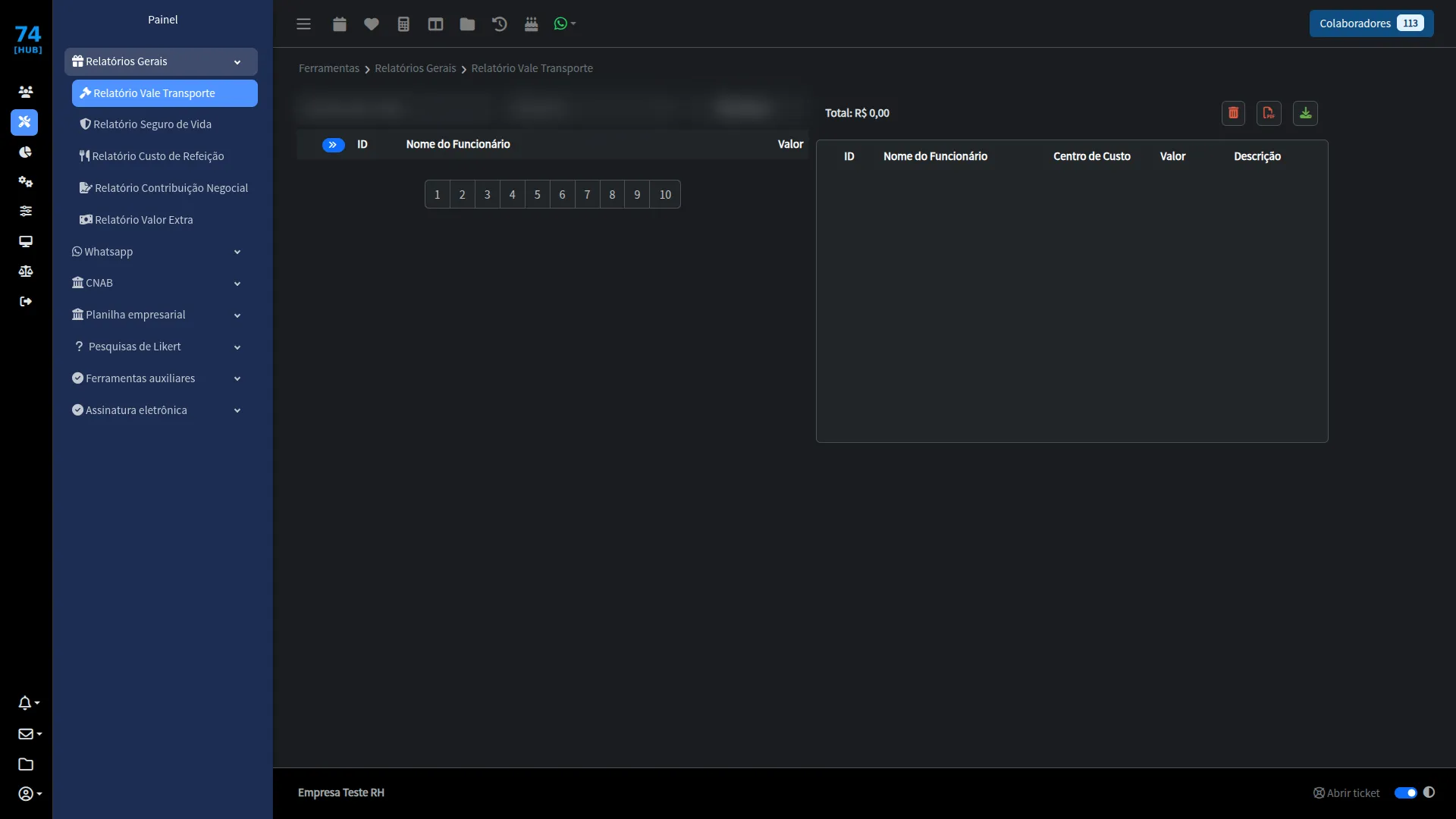Screen dimensions: 1456x819
Task: Go to page 5 in pagination
Action: (537, 195)
